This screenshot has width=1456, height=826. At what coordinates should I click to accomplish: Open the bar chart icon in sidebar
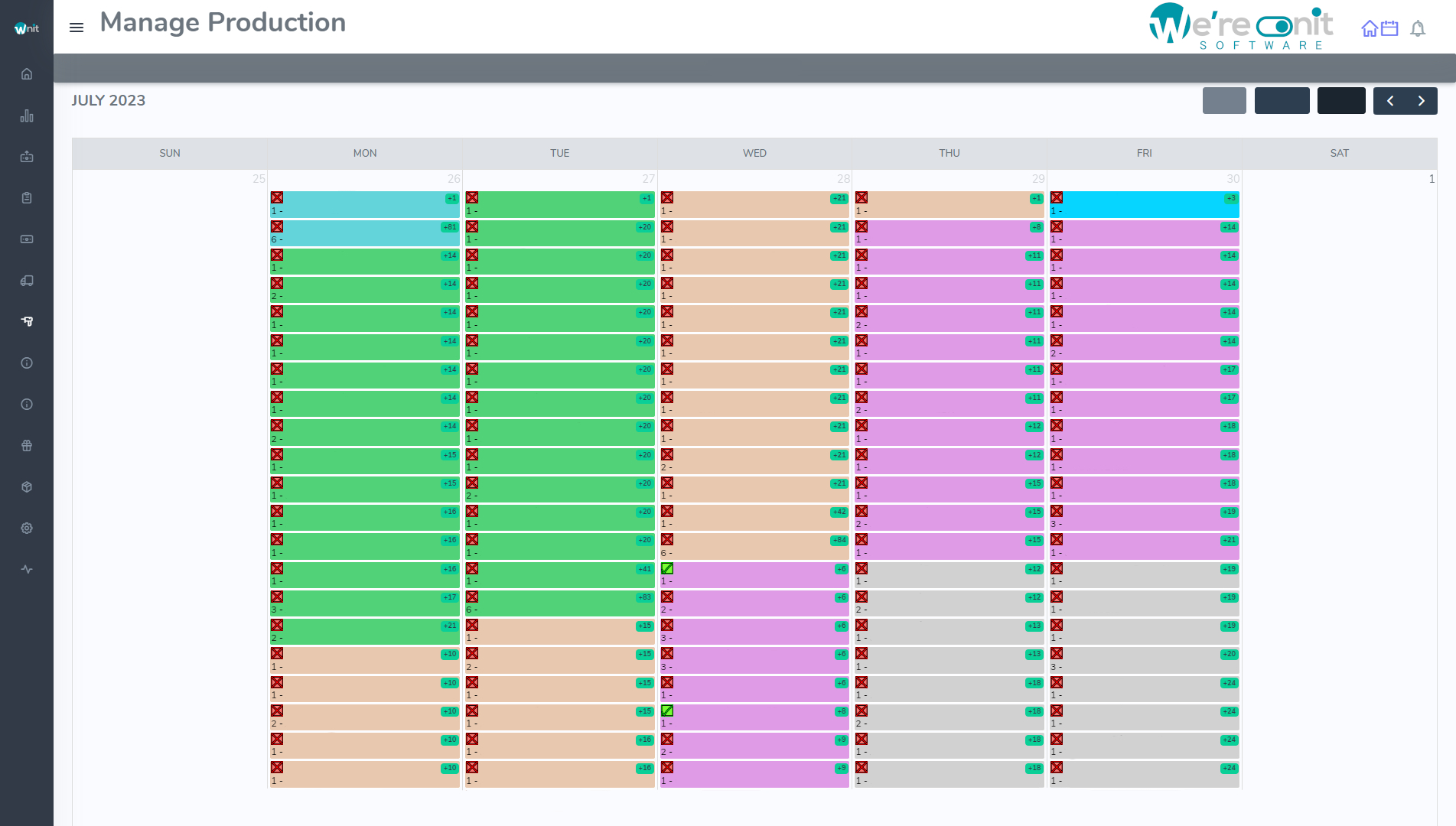[27, 115]
